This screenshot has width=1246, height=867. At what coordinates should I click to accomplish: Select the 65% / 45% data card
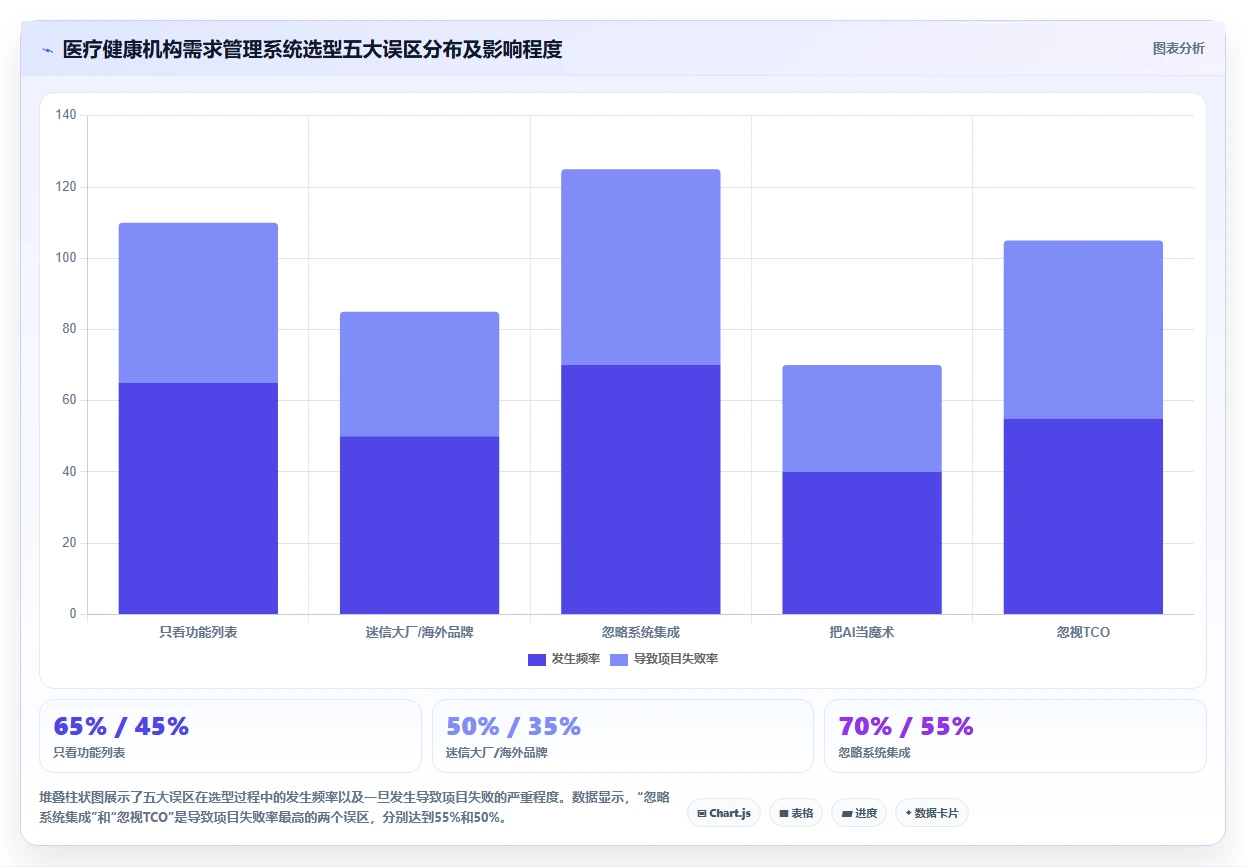tap(230, 736)
